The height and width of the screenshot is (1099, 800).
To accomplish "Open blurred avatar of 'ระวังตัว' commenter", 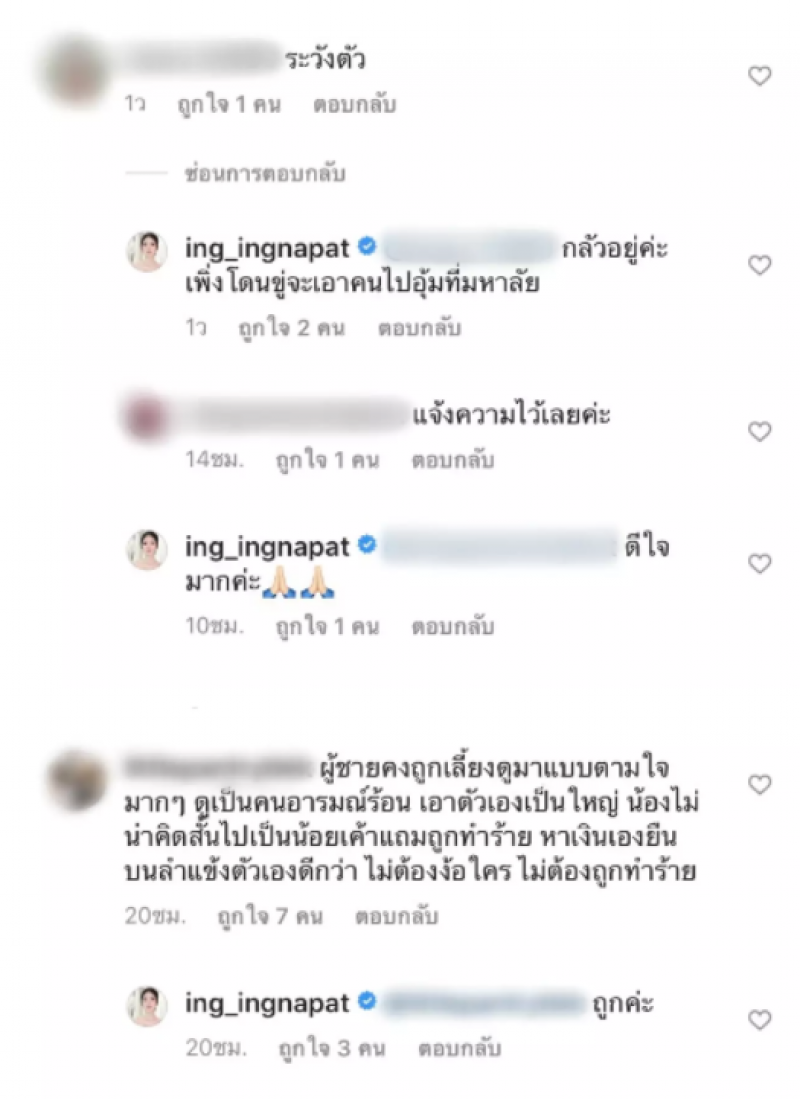I will click(x=74, y=72).
